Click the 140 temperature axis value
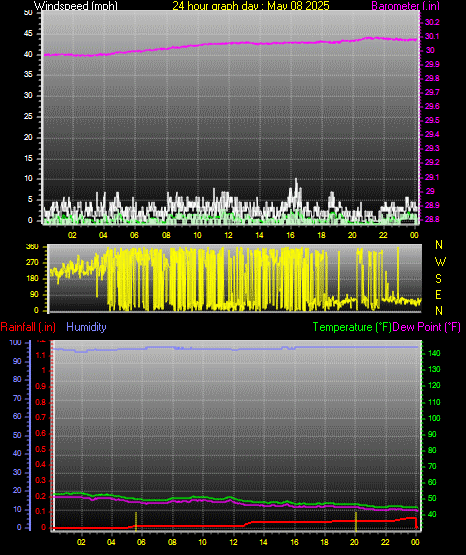This screenshot has height=555, width=466. (434, 353)
